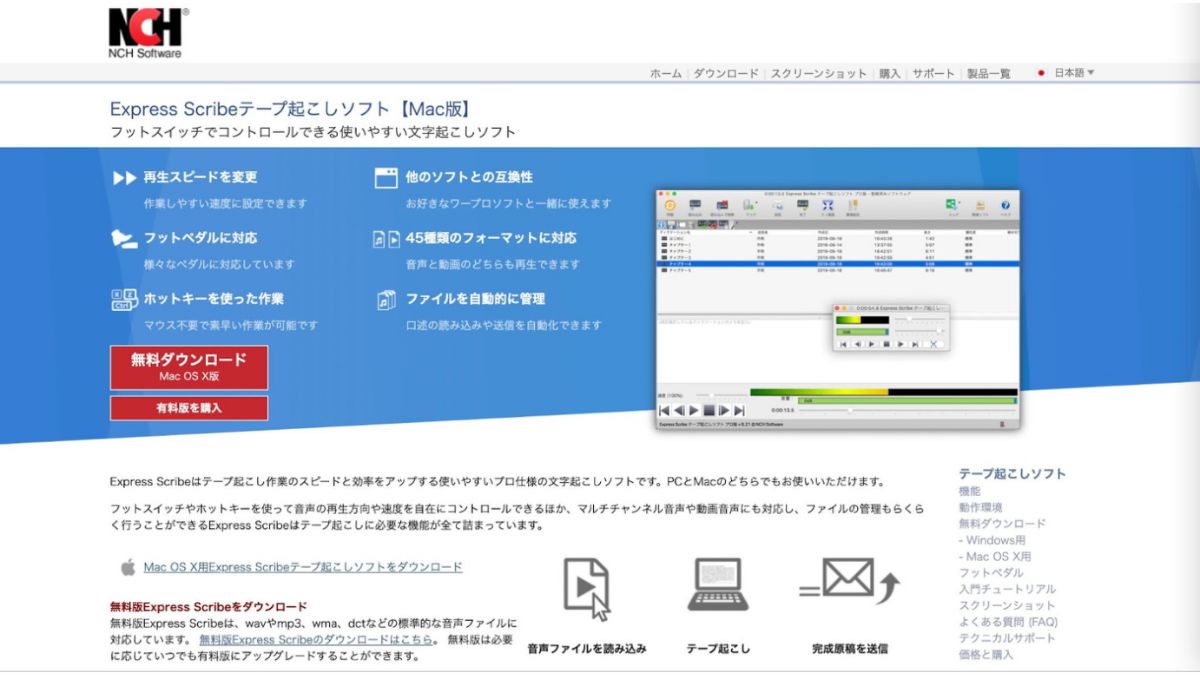Open スクリーンショット in the right sidebar
Image resolution: width=1200 pixels, height=675 pixels.
point(1007,605)
